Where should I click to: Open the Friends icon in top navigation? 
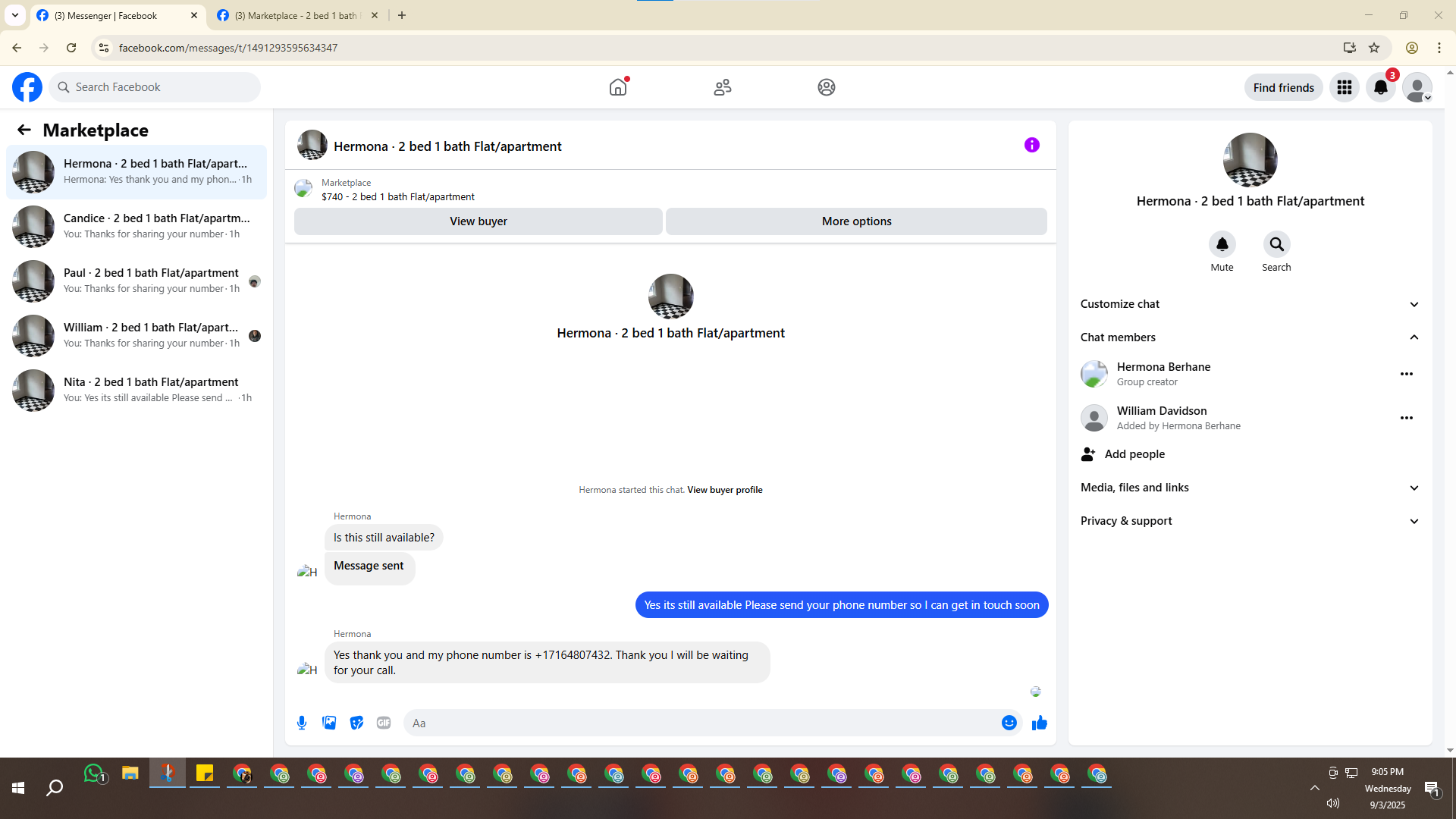pos(723,87)
